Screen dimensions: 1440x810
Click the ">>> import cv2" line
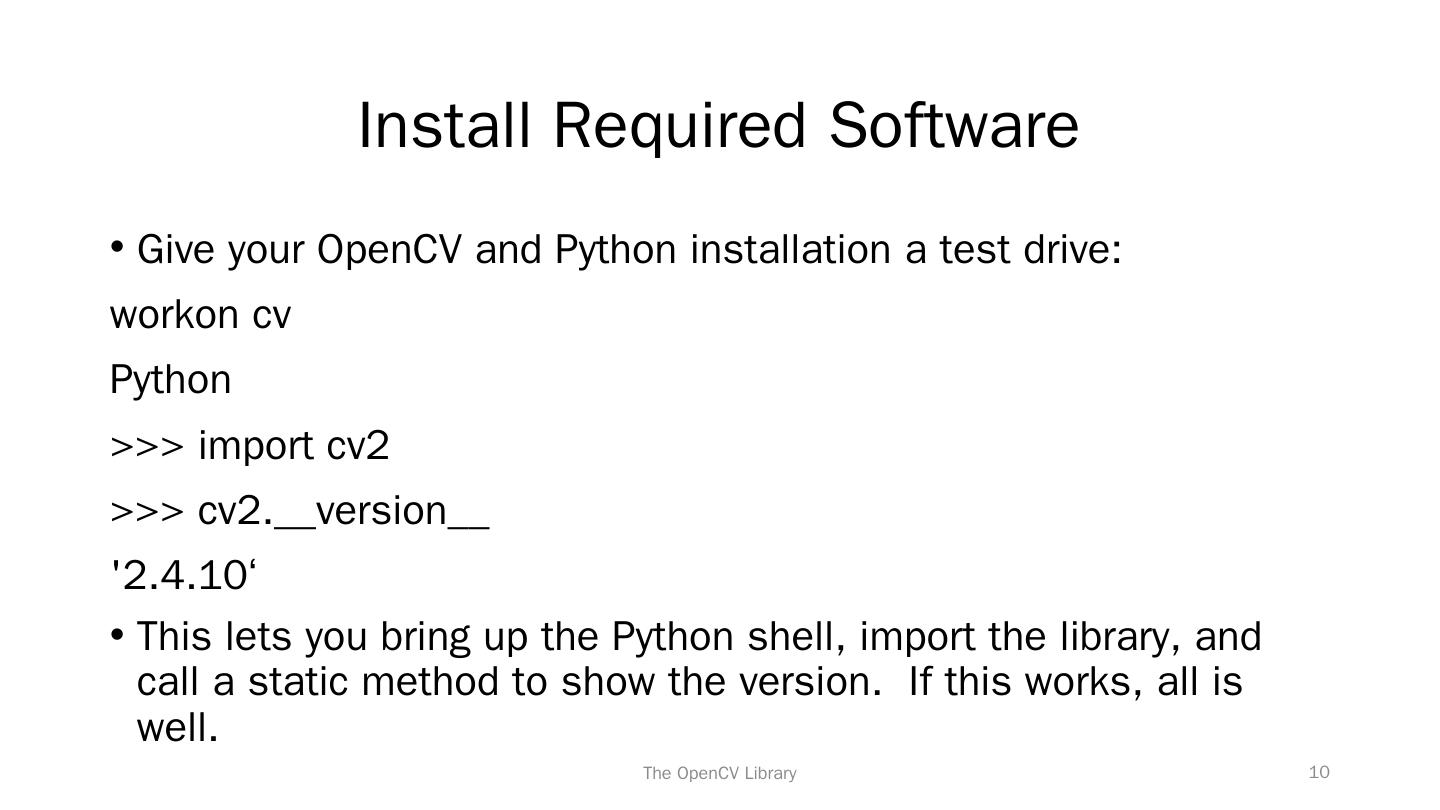[x=249, y=446]
